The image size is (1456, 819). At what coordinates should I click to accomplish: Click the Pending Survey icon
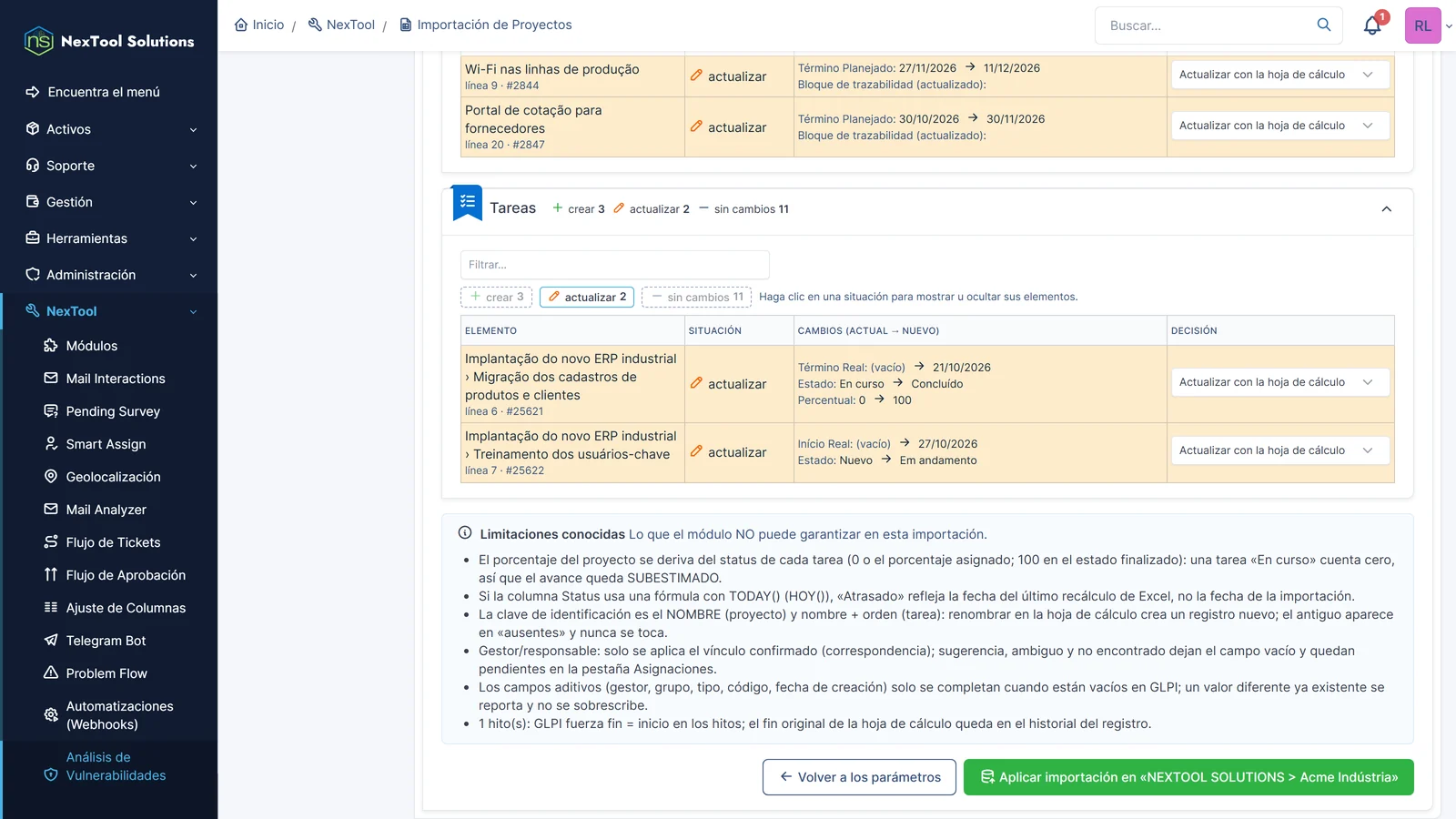coord(51,411)
